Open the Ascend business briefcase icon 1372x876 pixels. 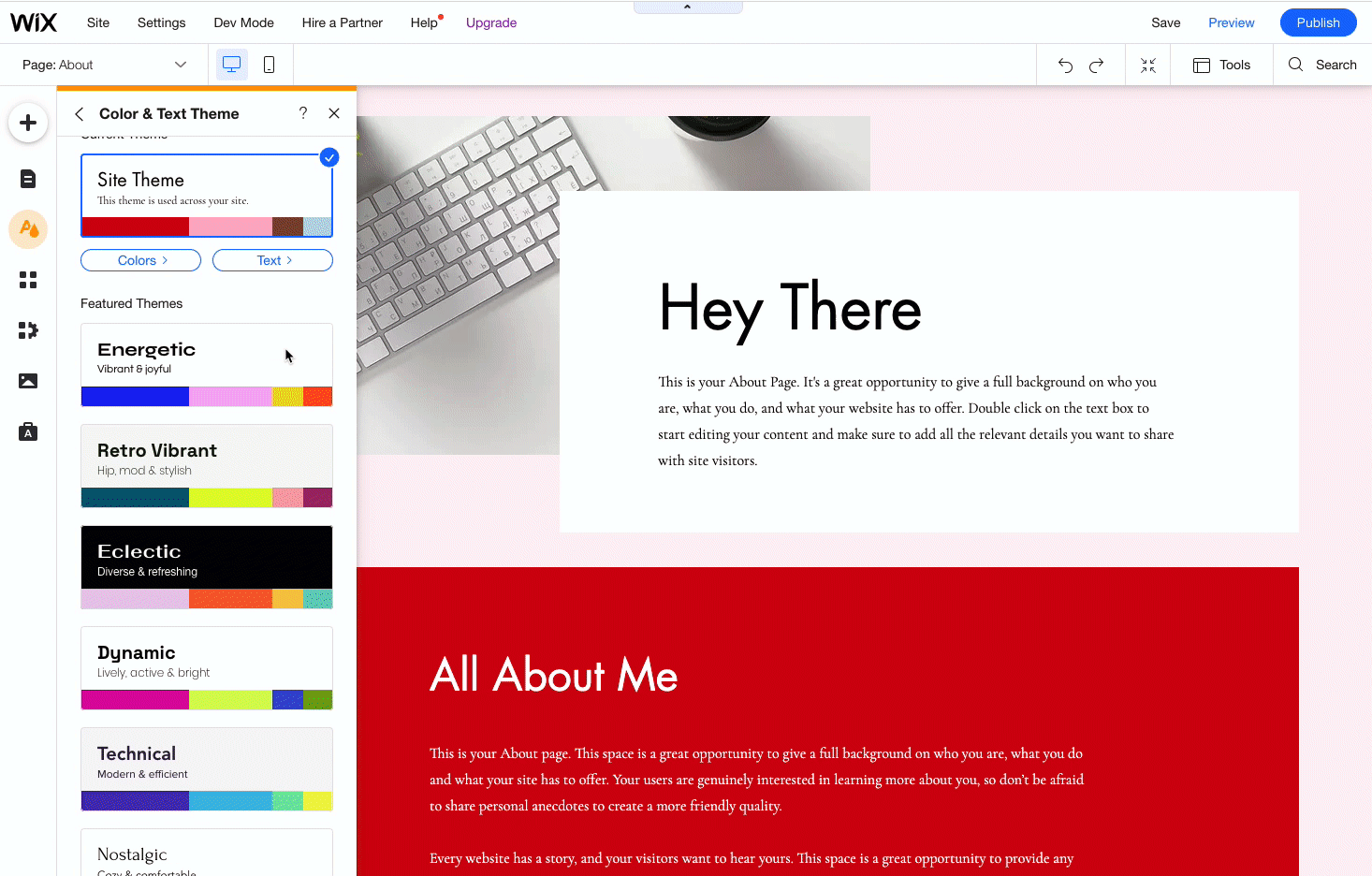28,431
